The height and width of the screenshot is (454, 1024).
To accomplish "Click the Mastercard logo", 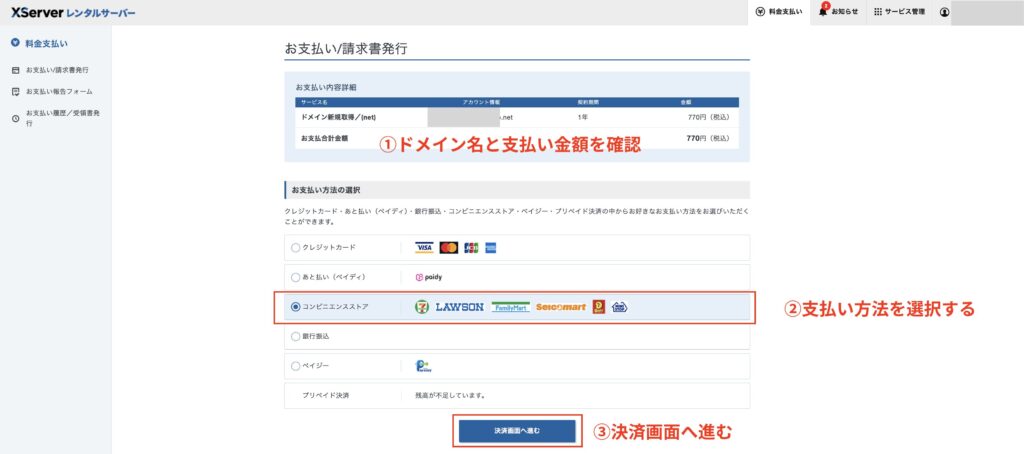I will (448, 247).
